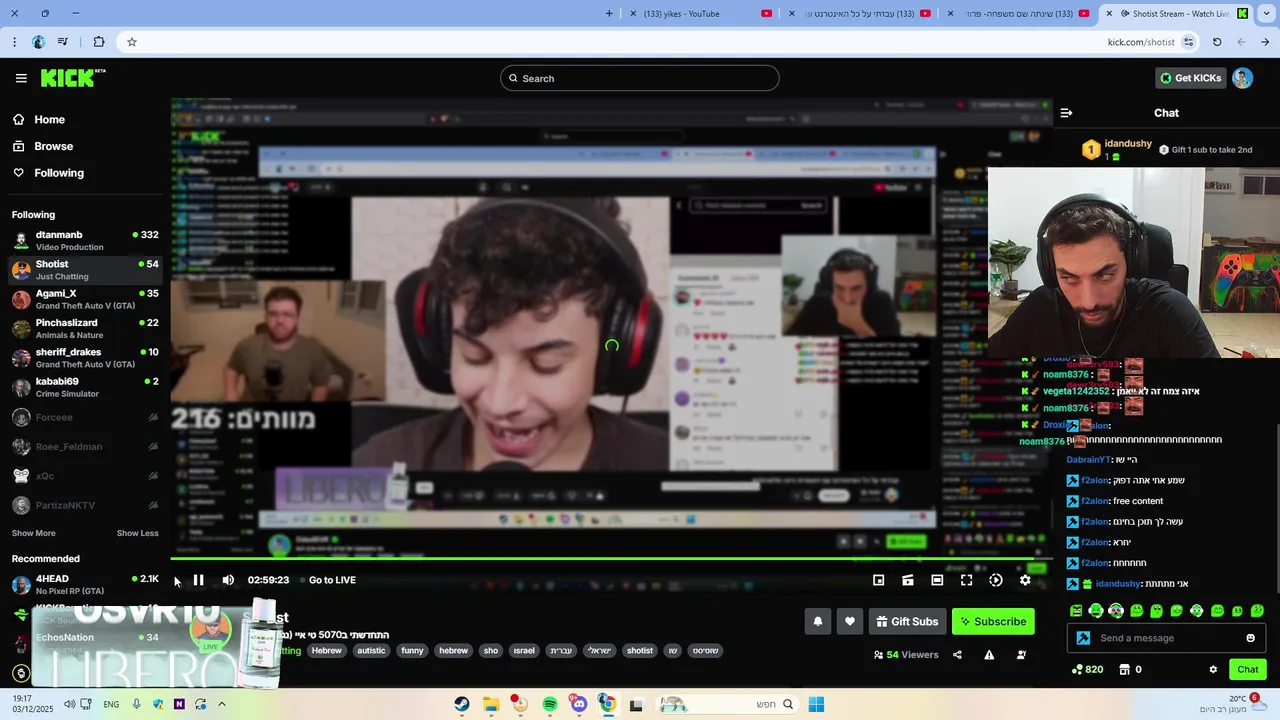This screenshot has height=720, width=1280.
Task: Open the video player settings gear
Action: (1025, 580)
